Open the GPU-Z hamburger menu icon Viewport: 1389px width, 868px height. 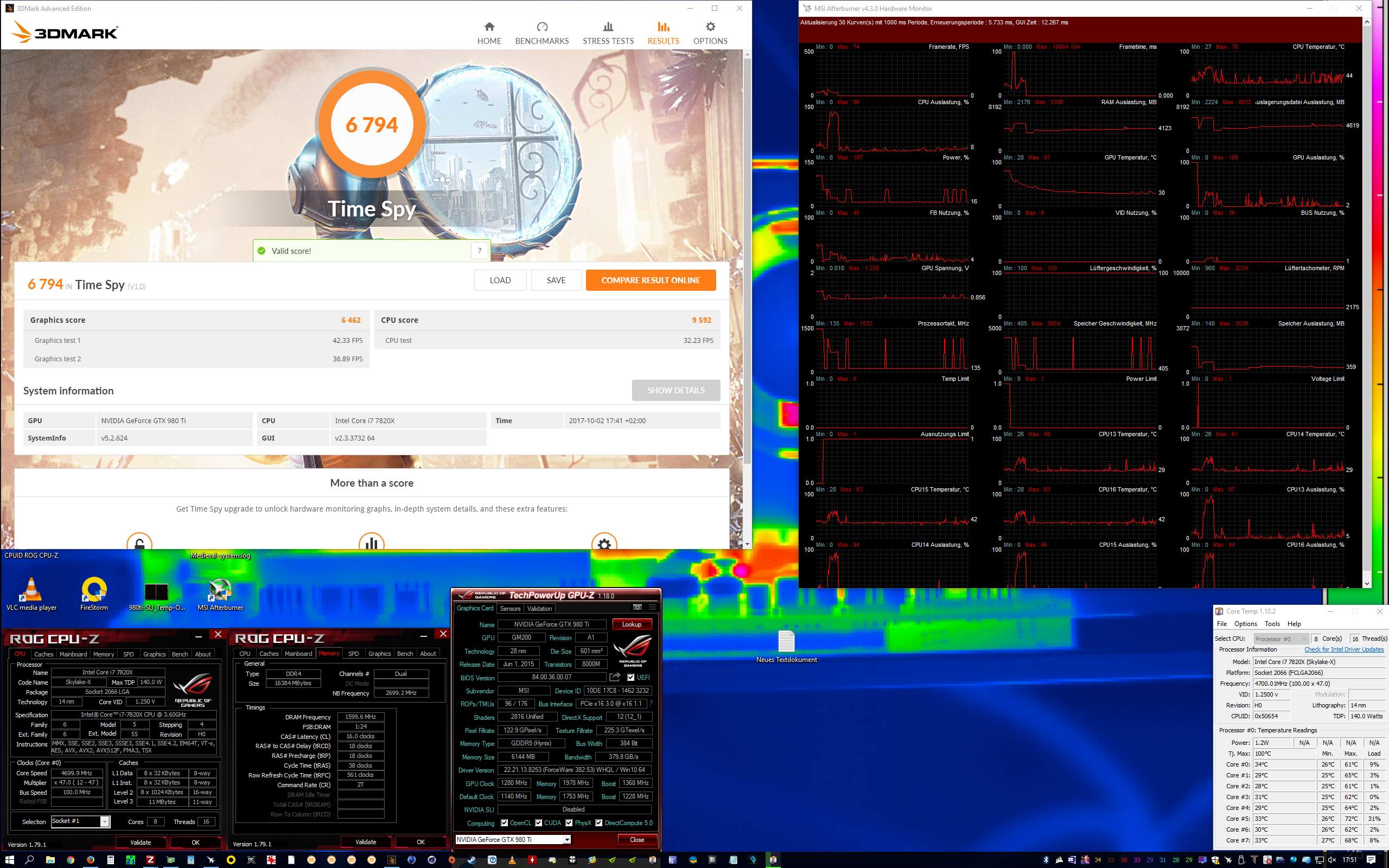click(652, 608)
